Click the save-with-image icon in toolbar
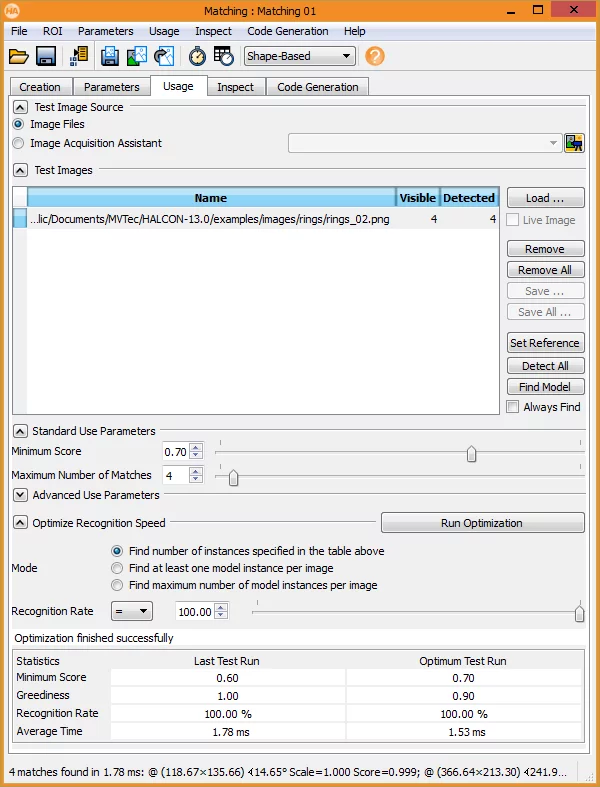Image resolution: width=600 pixels, height=787 pixels. (110, 57)
